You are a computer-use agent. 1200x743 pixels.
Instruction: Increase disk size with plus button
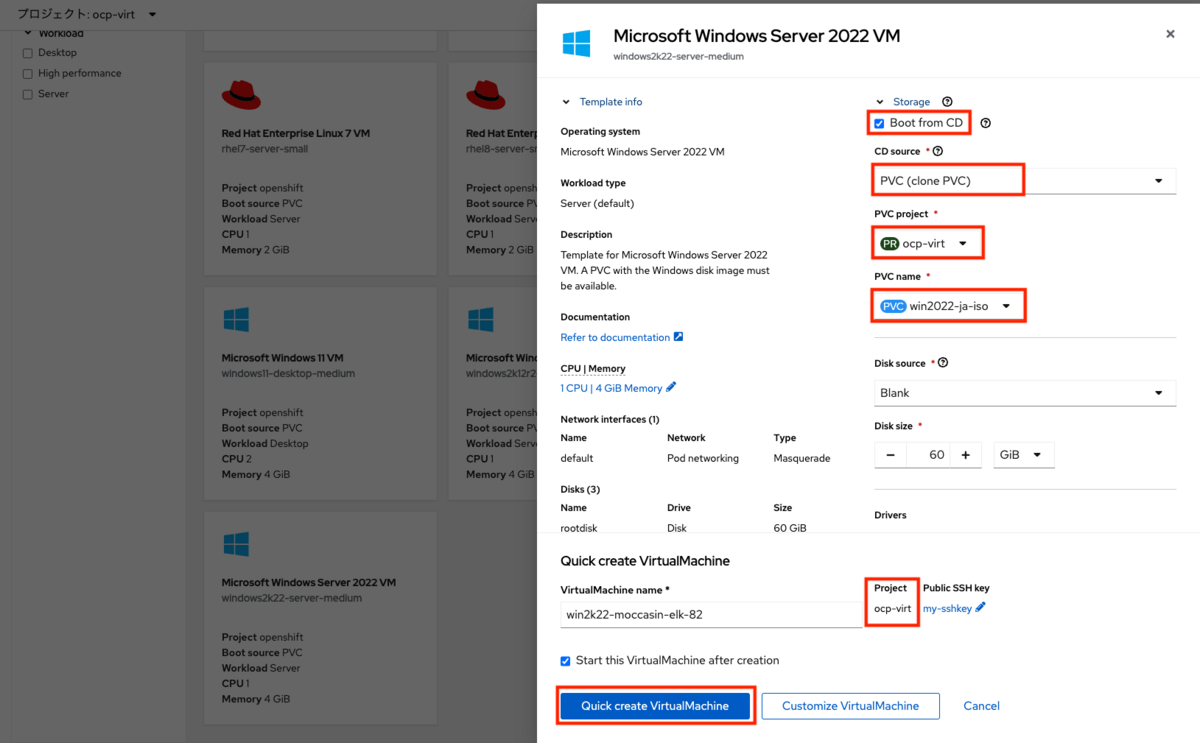965,455
